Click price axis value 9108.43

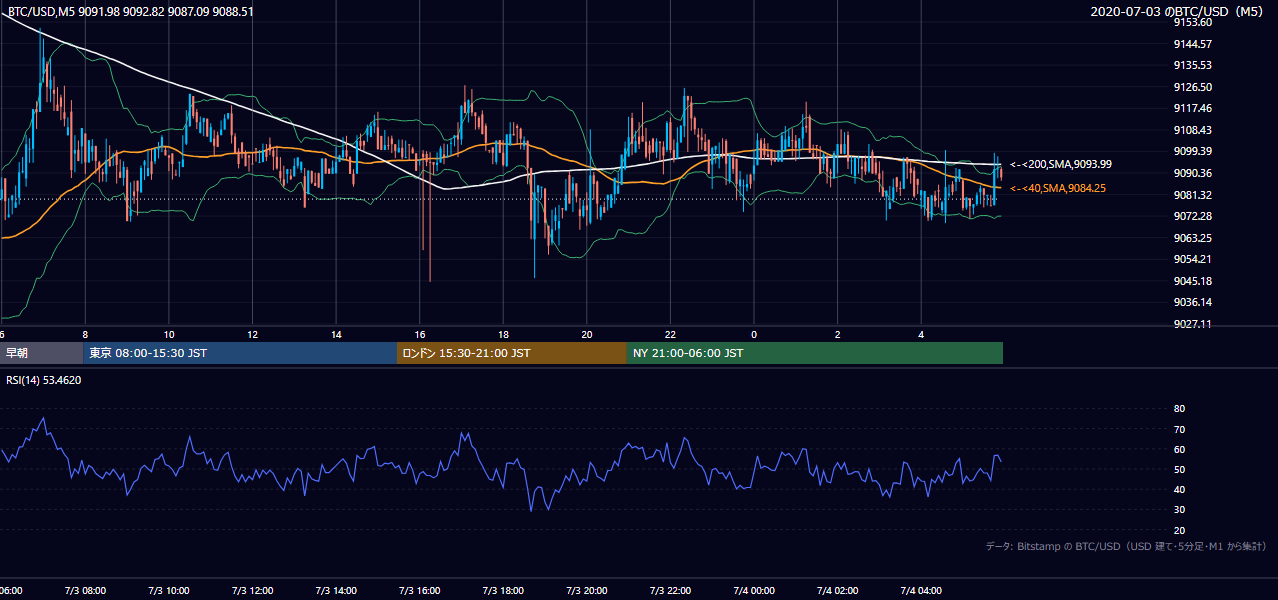pos(1192,130)
